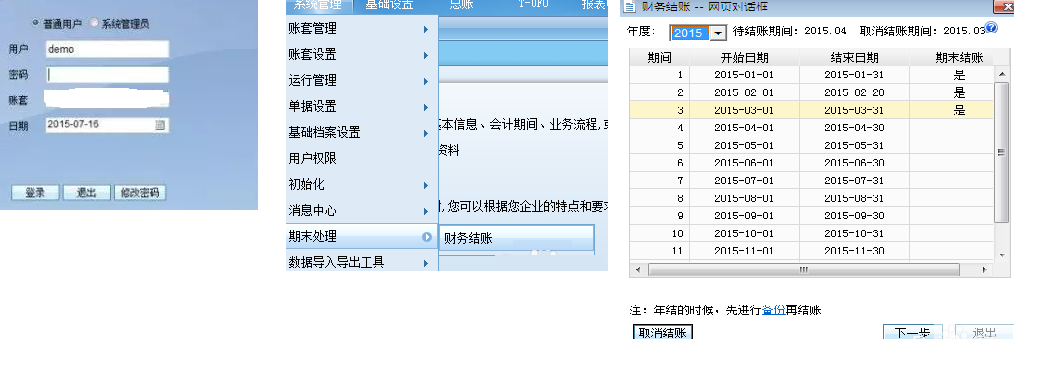Click the 修改密码 button
The height and width of the screenshot is (385, 1037).
pyautogui.click(x=140, y=192)
